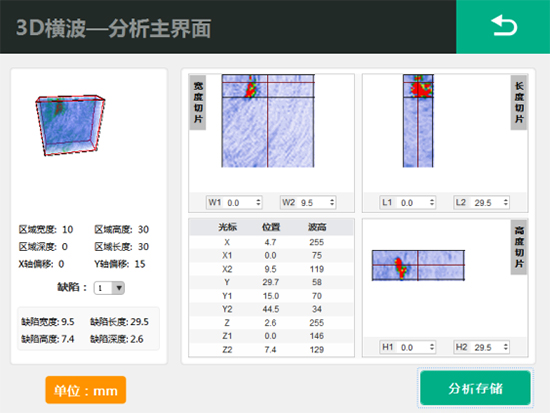This screenshot has width=550, height=413.
Task: Click the red defect in width slice view
Action: coord(251,88)
